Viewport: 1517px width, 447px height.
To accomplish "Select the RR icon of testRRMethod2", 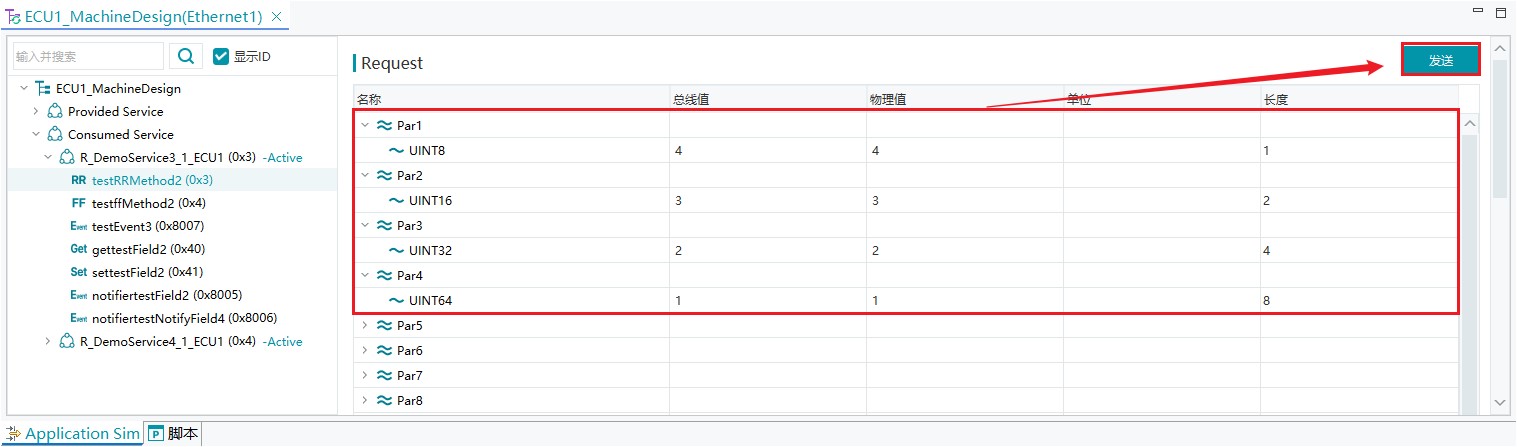I will click(79, 180).
